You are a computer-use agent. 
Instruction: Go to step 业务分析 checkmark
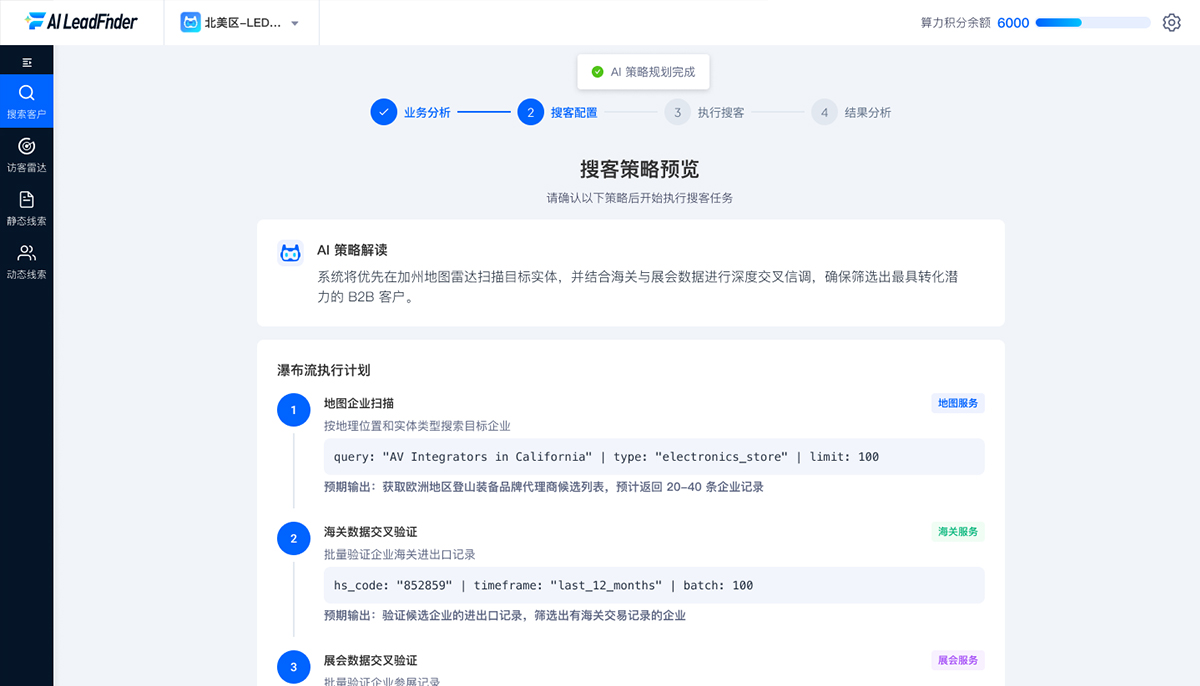[384, 112]
